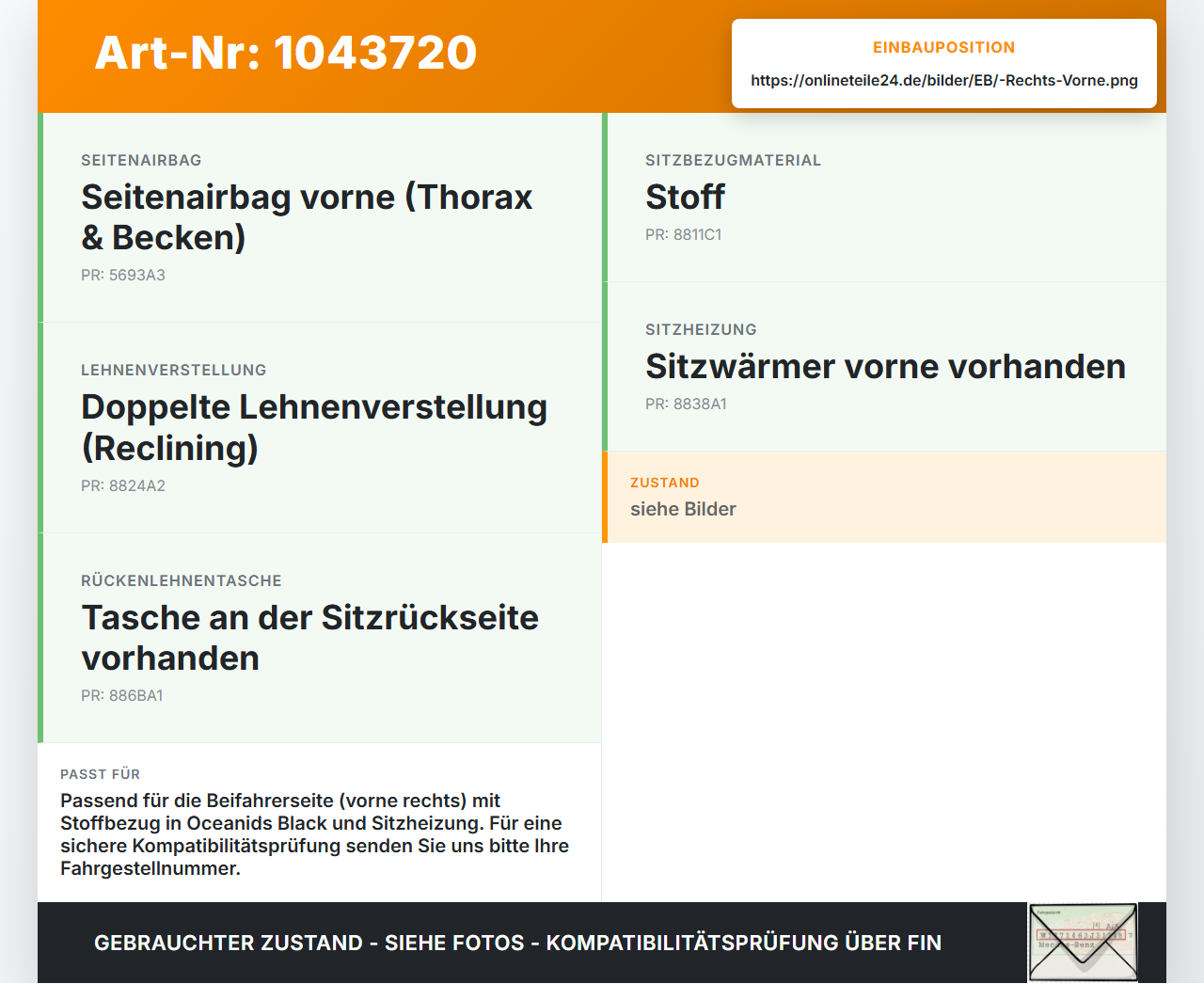Viewport: 1204px width, 984px height.
Task: Click the onlineteile24 Rechts-Vorne.png URL
Action: pyautogui.click(x=944, y=80)
